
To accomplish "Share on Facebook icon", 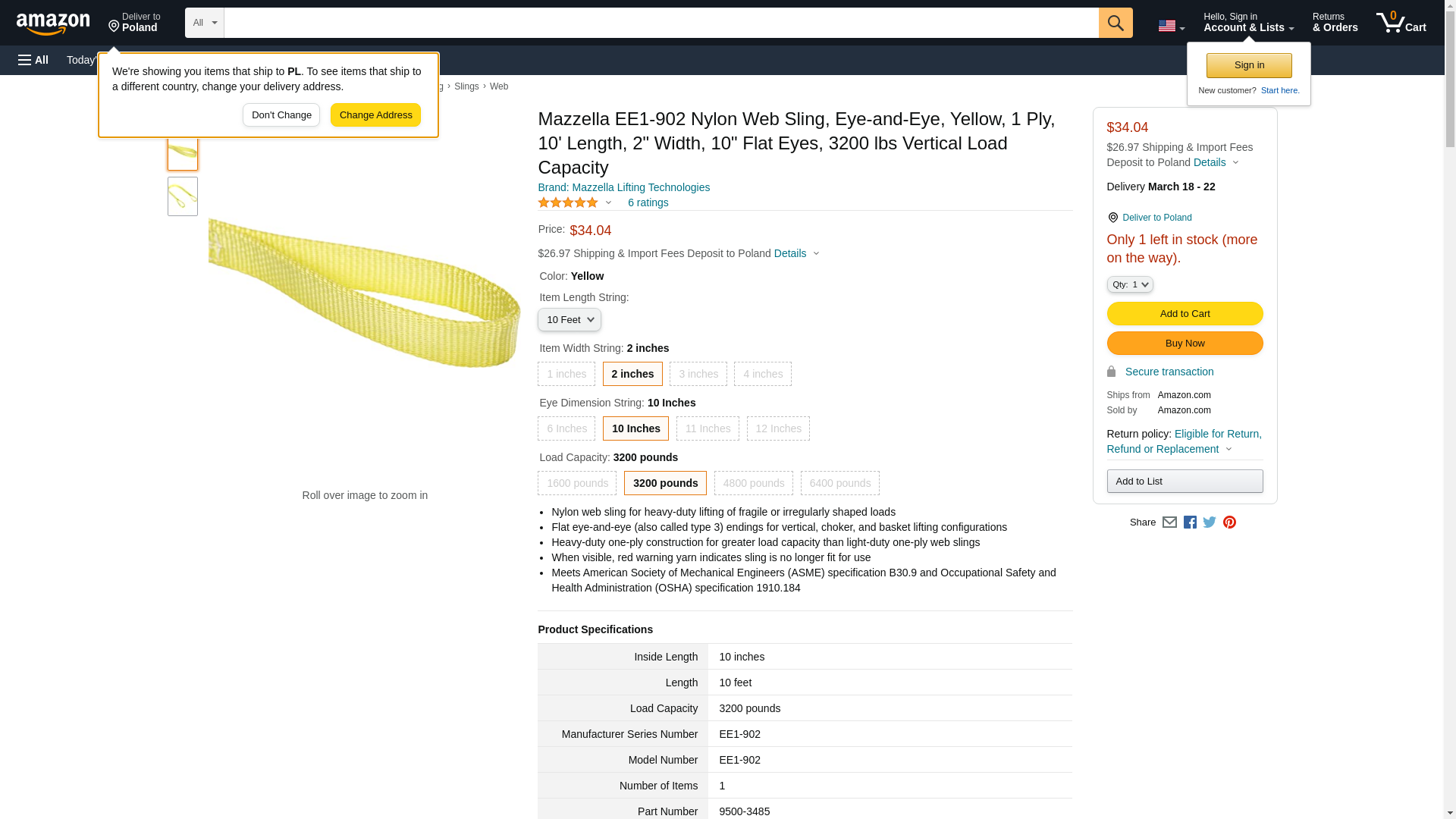I will (x=1190, y=522).
